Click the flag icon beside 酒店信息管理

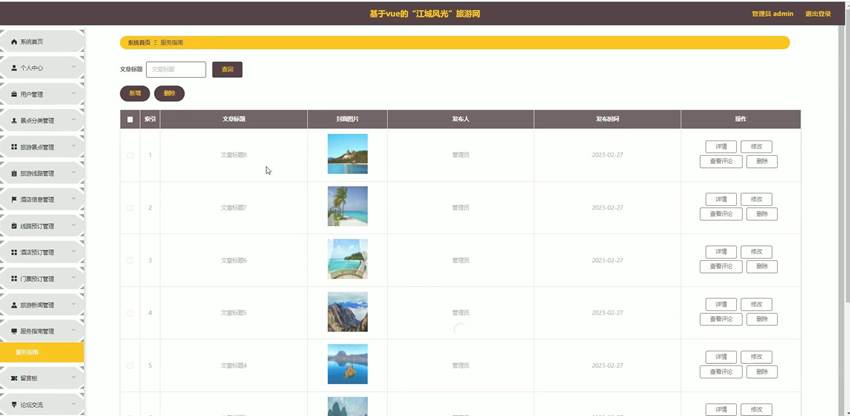point(14,200)
